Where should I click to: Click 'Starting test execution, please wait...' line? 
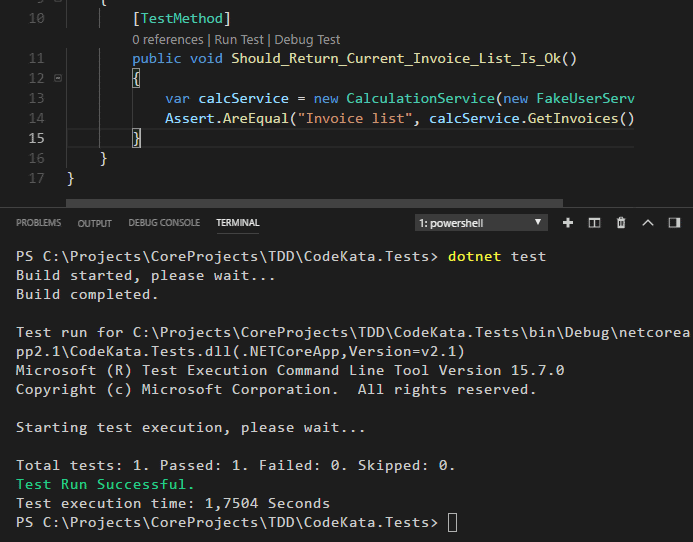coord(191,427)
